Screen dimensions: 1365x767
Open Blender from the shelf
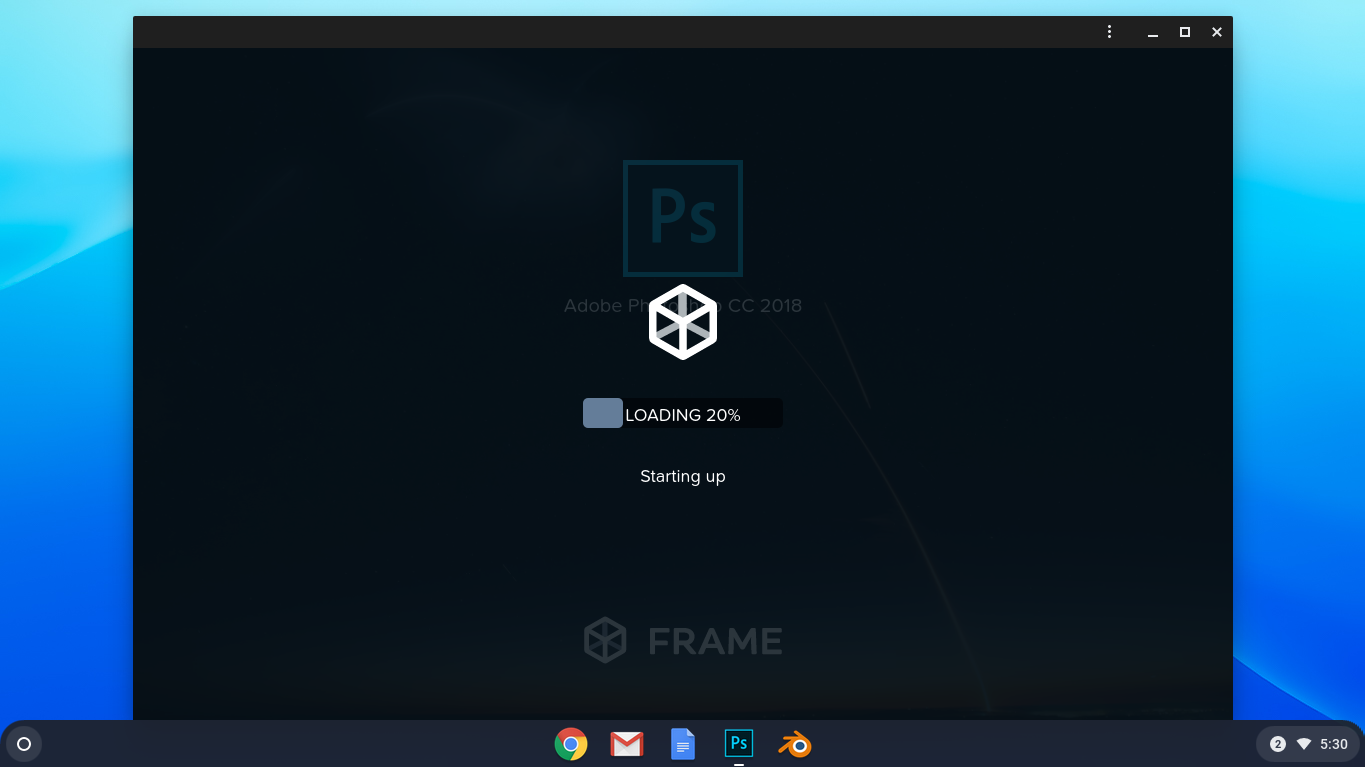pos(794,743)
